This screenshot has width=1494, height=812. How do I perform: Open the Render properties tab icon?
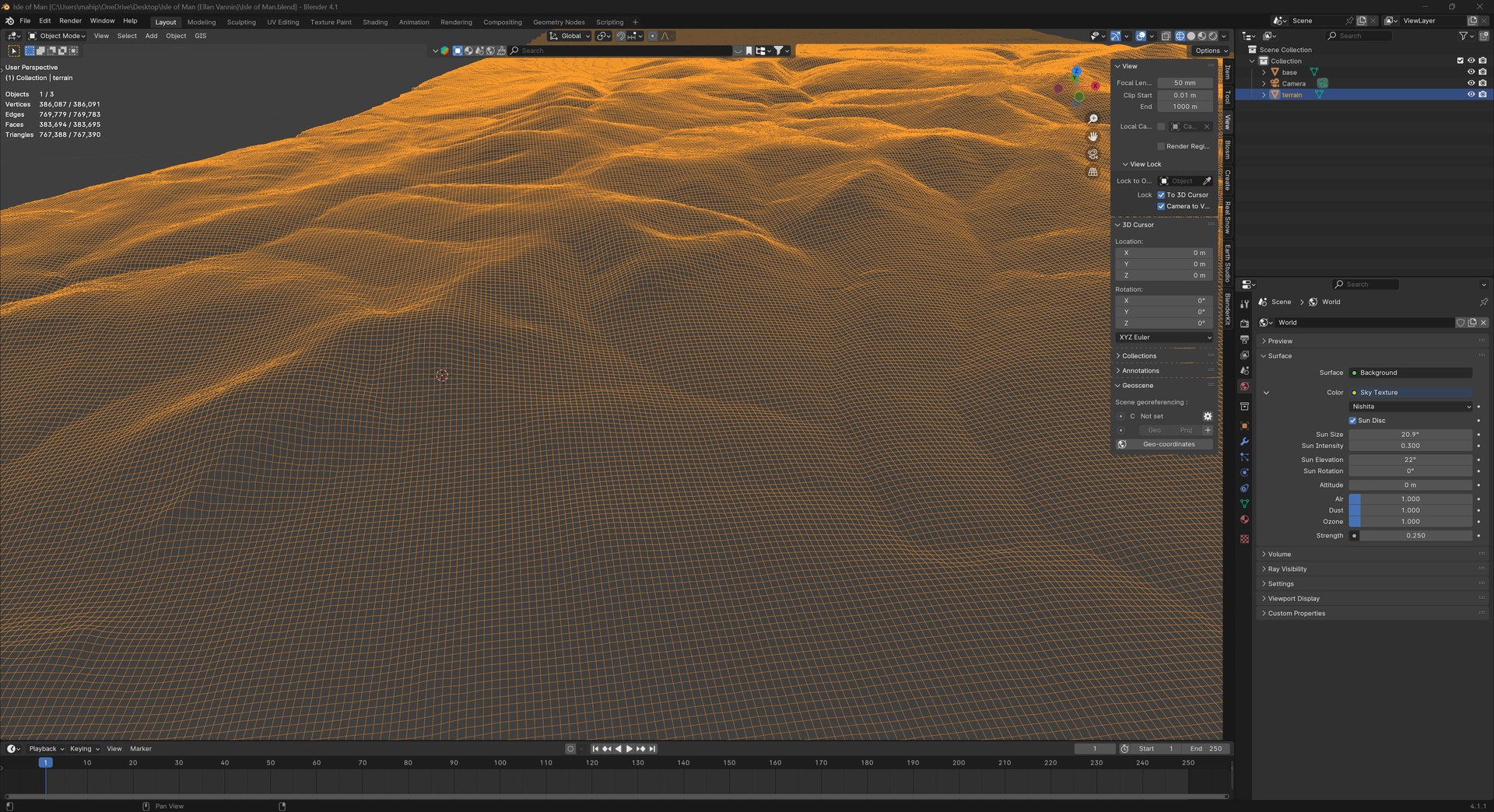click(x=1244, y=324)
